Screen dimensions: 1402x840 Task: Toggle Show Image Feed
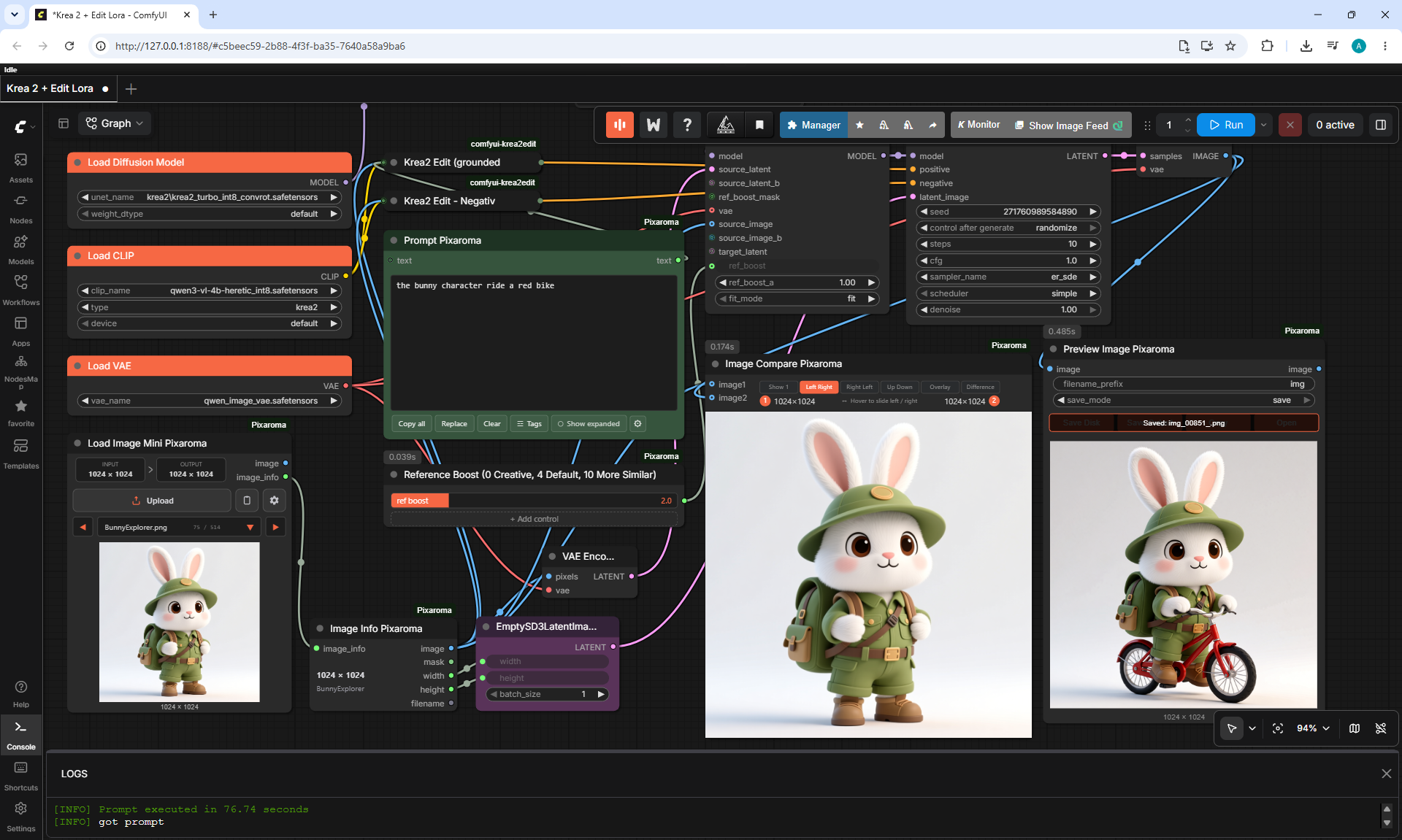[1068, 126]
